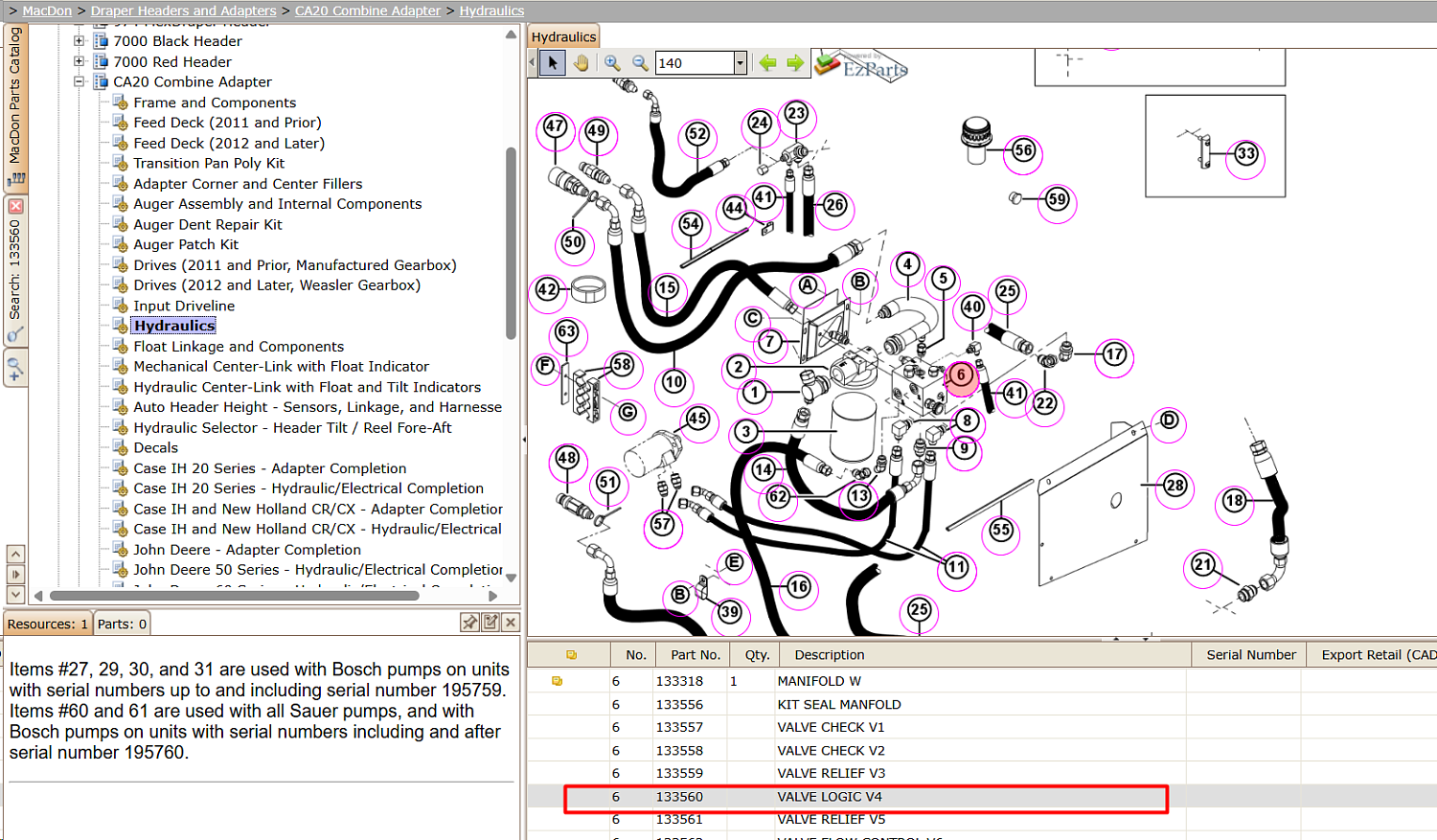Select Feed Deck (2012 and Later)
Viewport: 1437px width, 840px height.
point(229,143)
